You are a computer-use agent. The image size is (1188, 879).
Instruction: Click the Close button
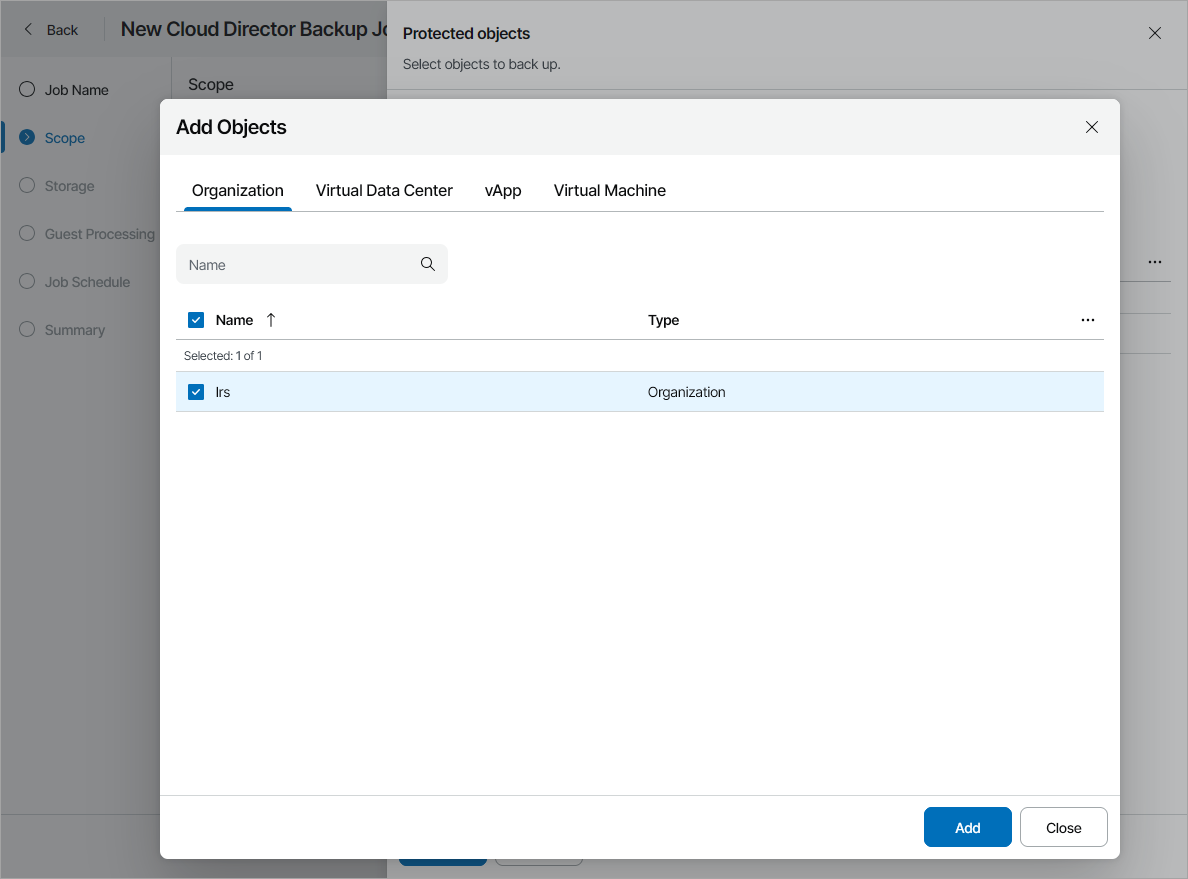click(1063, 827)
